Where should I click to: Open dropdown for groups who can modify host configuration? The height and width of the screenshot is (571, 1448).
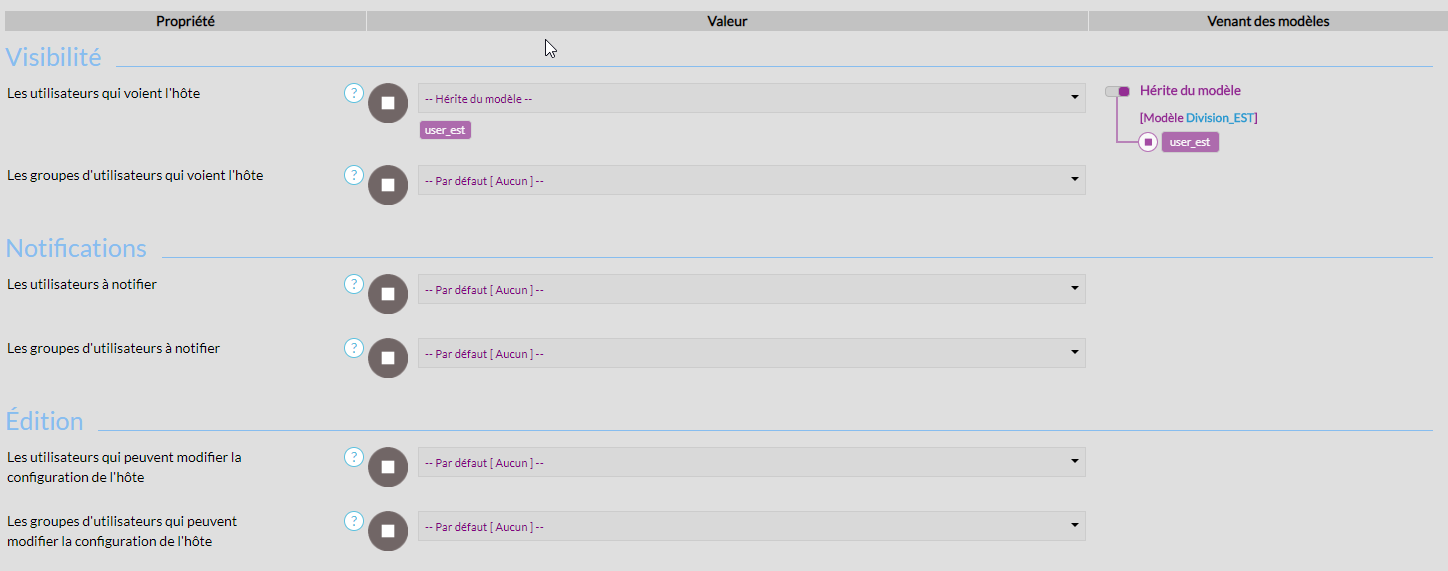[751, 526]
